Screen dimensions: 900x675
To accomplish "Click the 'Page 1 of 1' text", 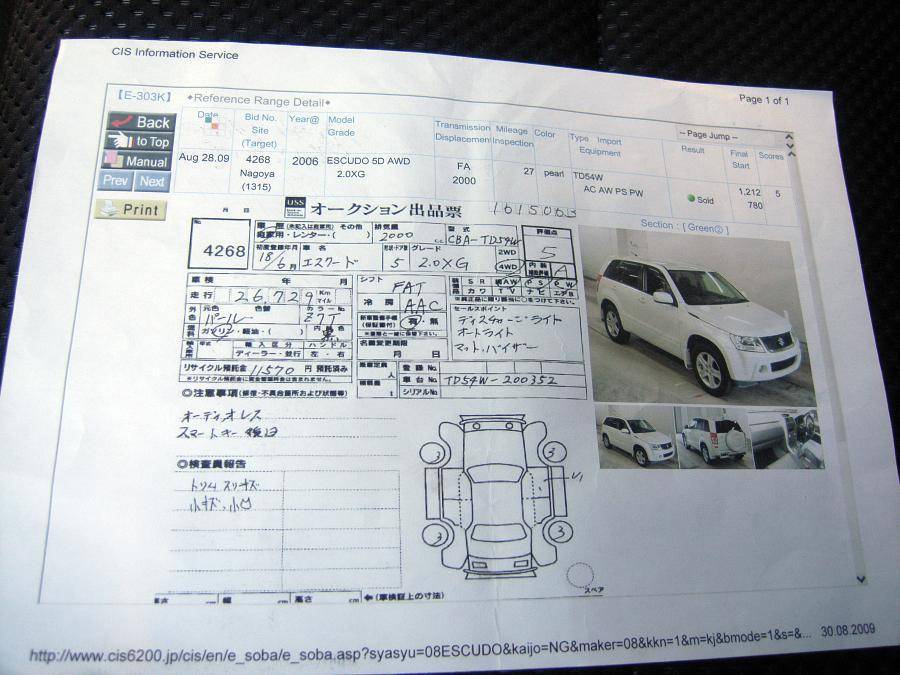I will coord(764,99).
